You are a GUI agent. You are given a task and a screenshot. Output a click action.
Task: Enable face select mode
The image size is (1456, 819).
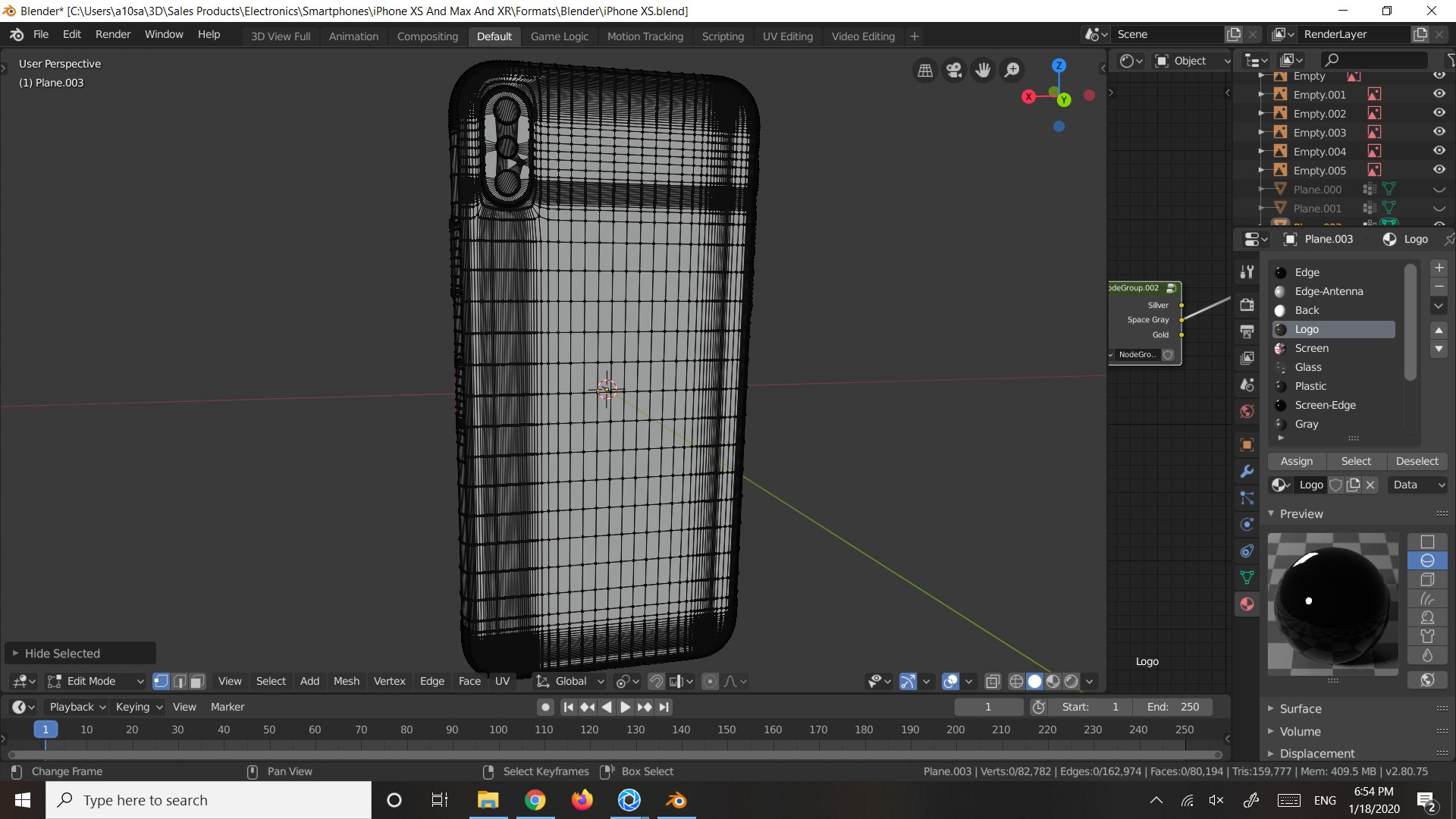coord(197,682)
